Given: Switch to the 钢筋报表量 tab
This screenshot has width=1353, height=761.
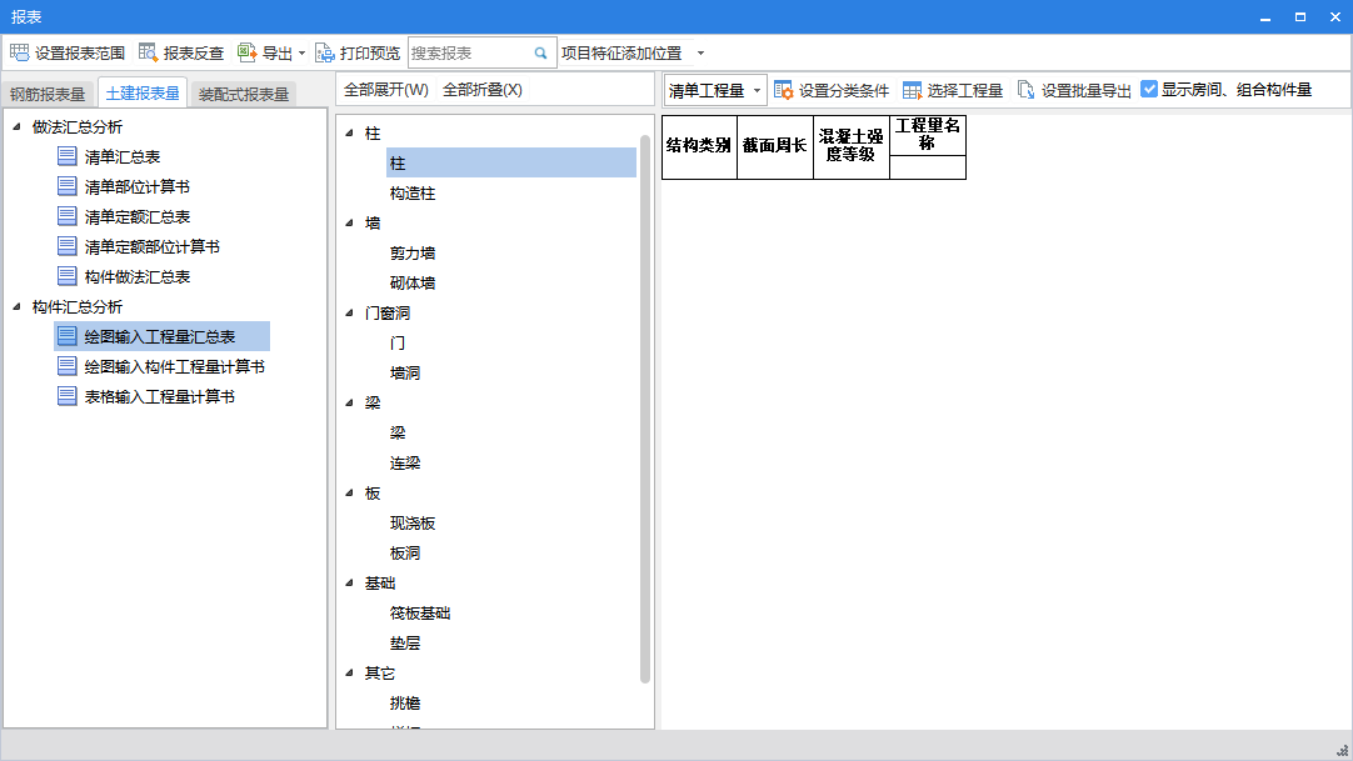Looking at the screenshot, I should point(48,94).
